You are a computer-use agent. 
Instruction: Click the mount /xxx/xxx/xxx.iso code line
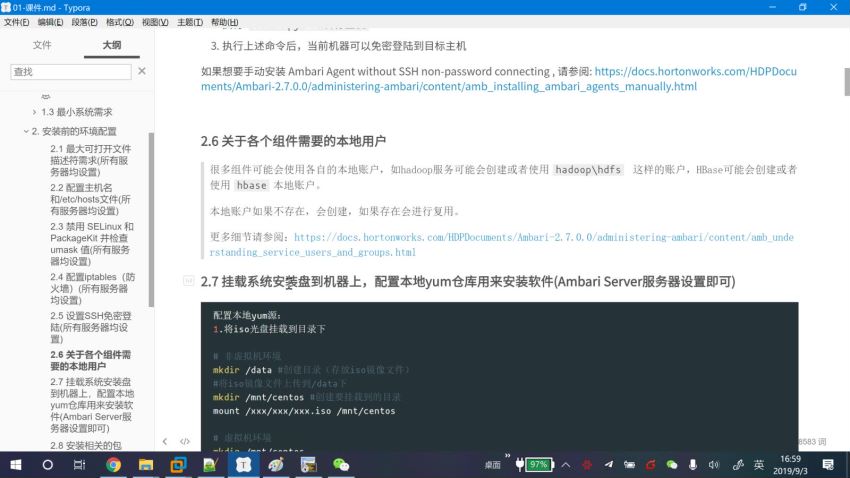coord(304,411)
